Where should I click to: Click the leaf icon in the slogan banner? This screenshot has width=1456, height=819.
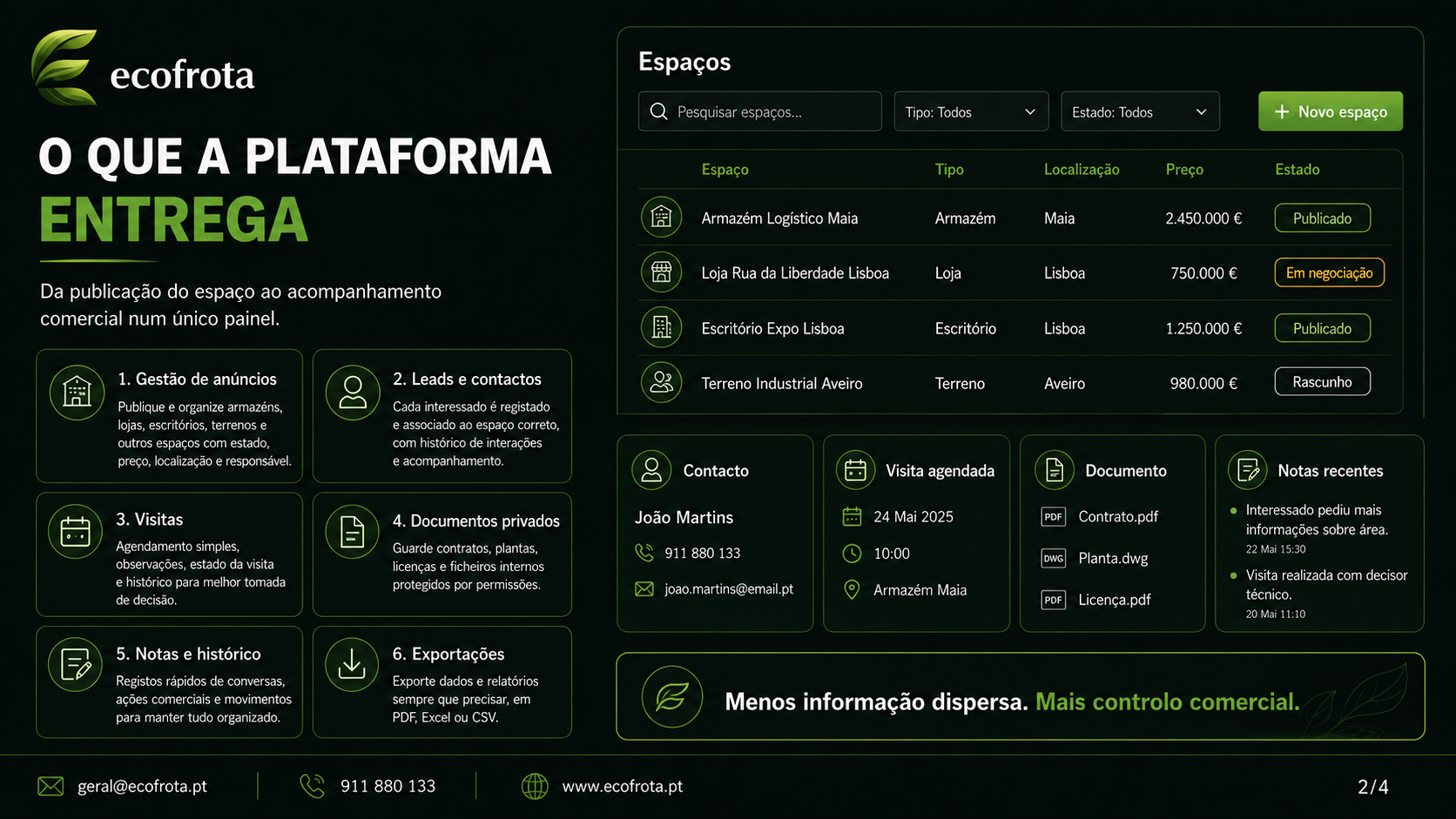[x=672, y=696]
